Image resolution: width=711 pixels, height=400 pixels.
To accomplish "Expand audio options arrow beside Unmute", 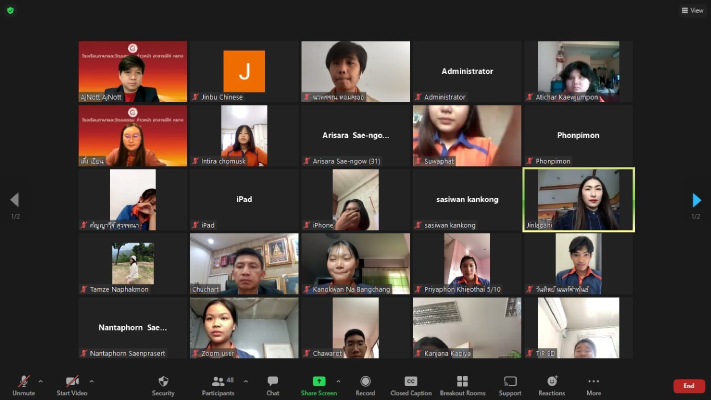I will pos(41,381).
